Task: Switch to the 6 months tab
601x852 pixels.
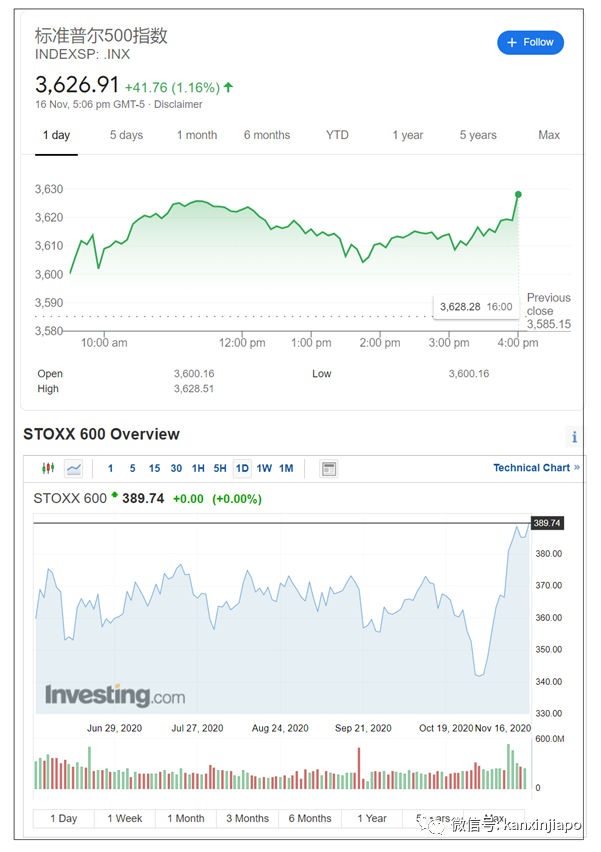Action: click(267, 135)
